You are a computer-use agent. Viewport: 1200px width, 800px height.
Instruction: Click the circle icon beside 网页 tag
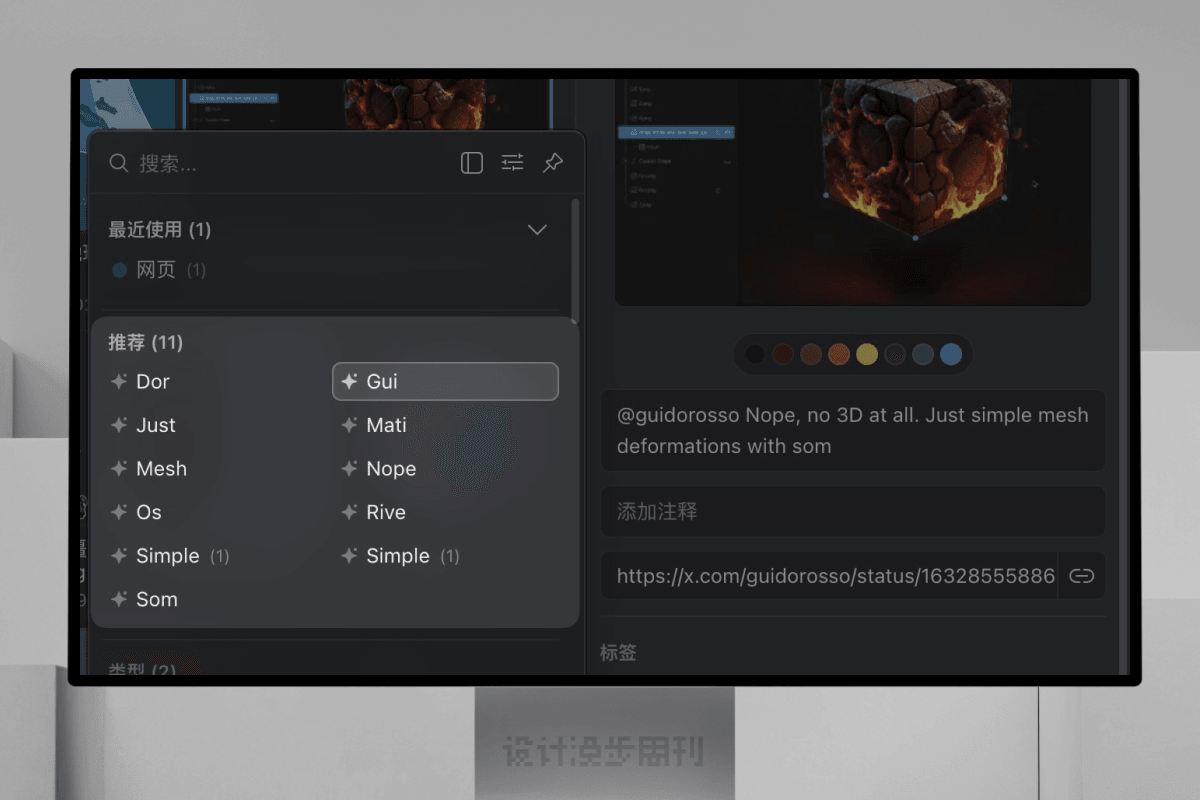click(x=120, y=270)
